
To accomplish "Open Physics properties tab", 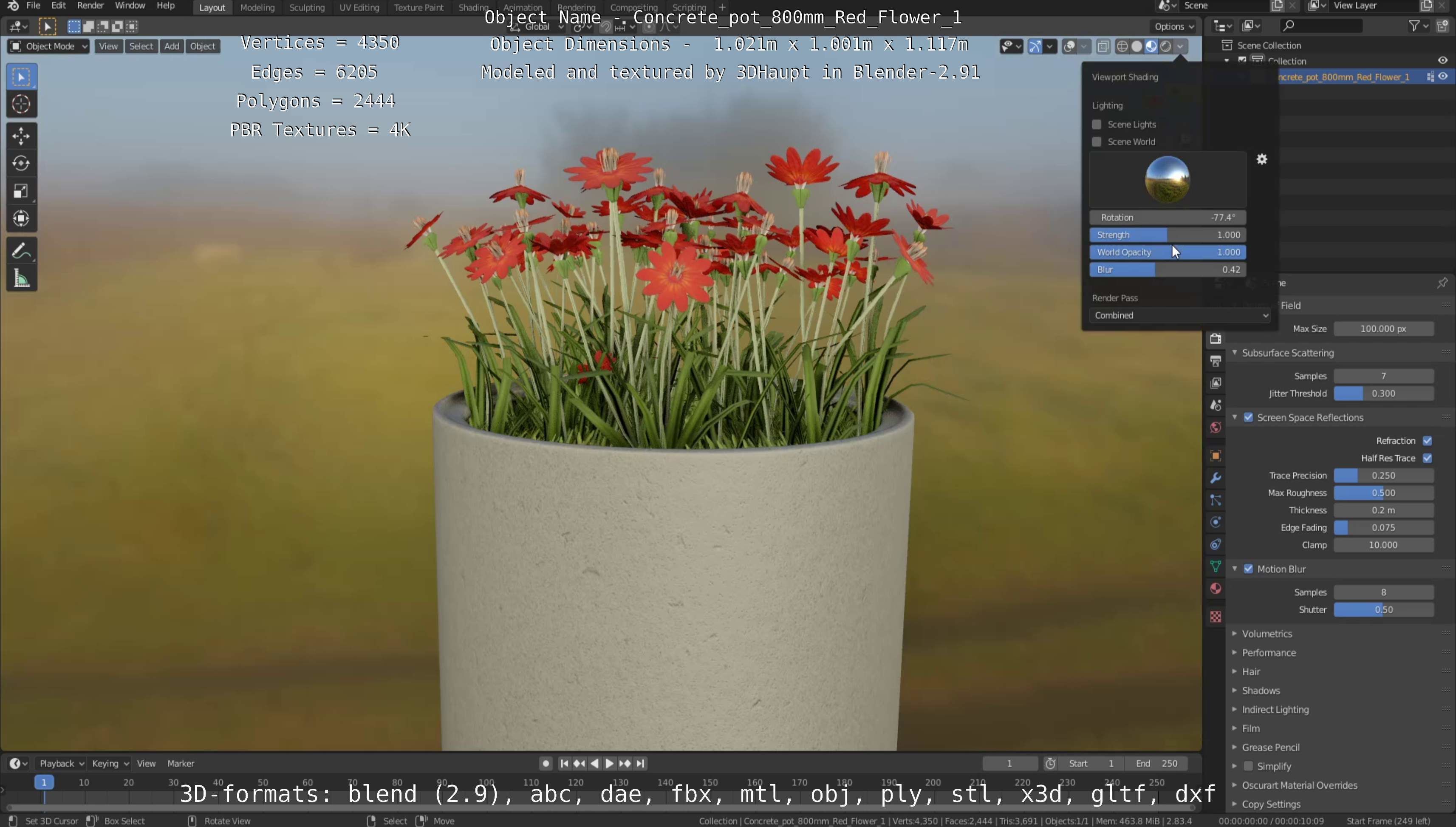I will point(1215,522).
